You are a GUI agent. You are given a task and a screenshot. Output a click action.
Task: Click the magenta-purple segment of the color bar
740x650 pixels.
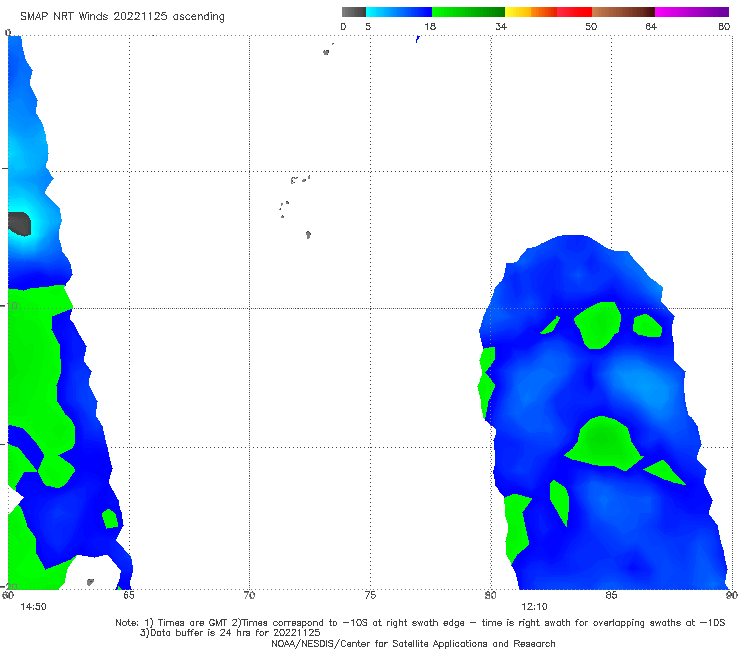point(692,12)
